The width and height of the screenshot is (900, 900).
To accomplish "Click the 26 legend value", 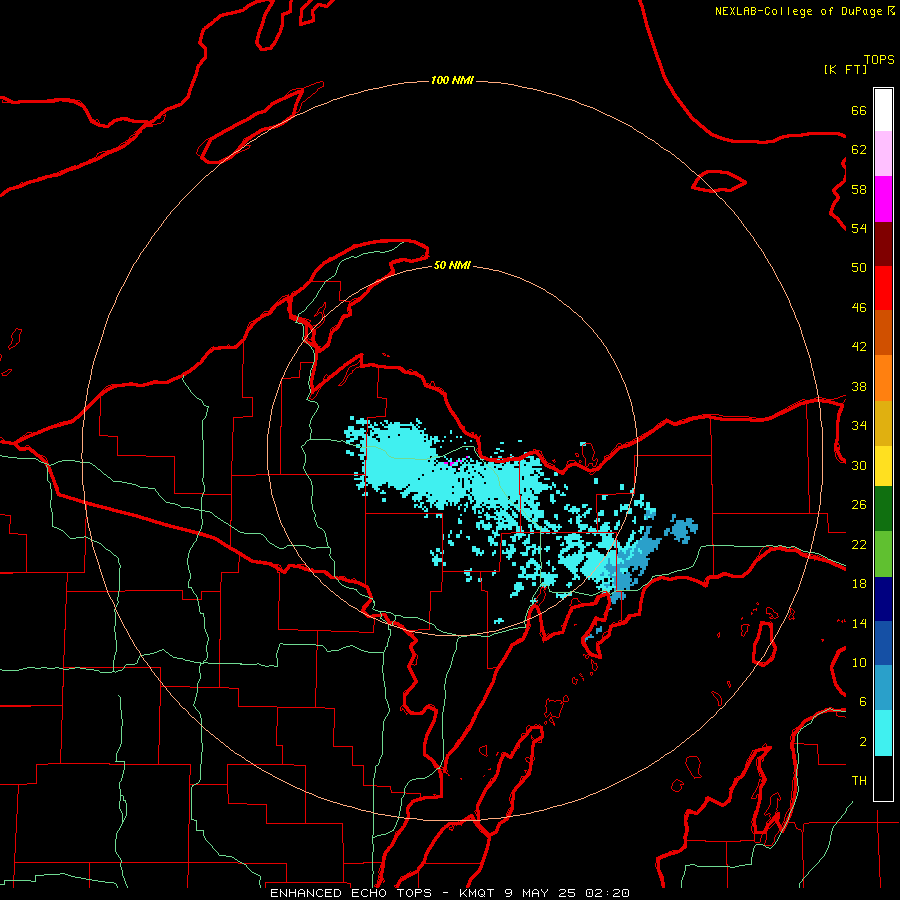I will pos(859,505).
